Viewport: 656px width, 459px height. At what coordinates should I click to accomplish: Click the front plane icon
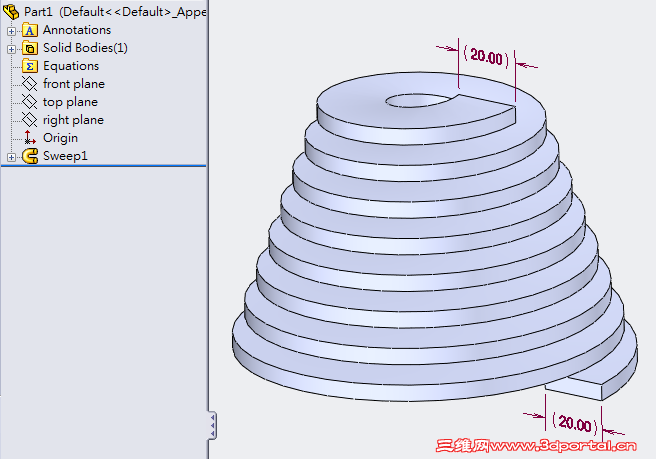coord(30,84)
